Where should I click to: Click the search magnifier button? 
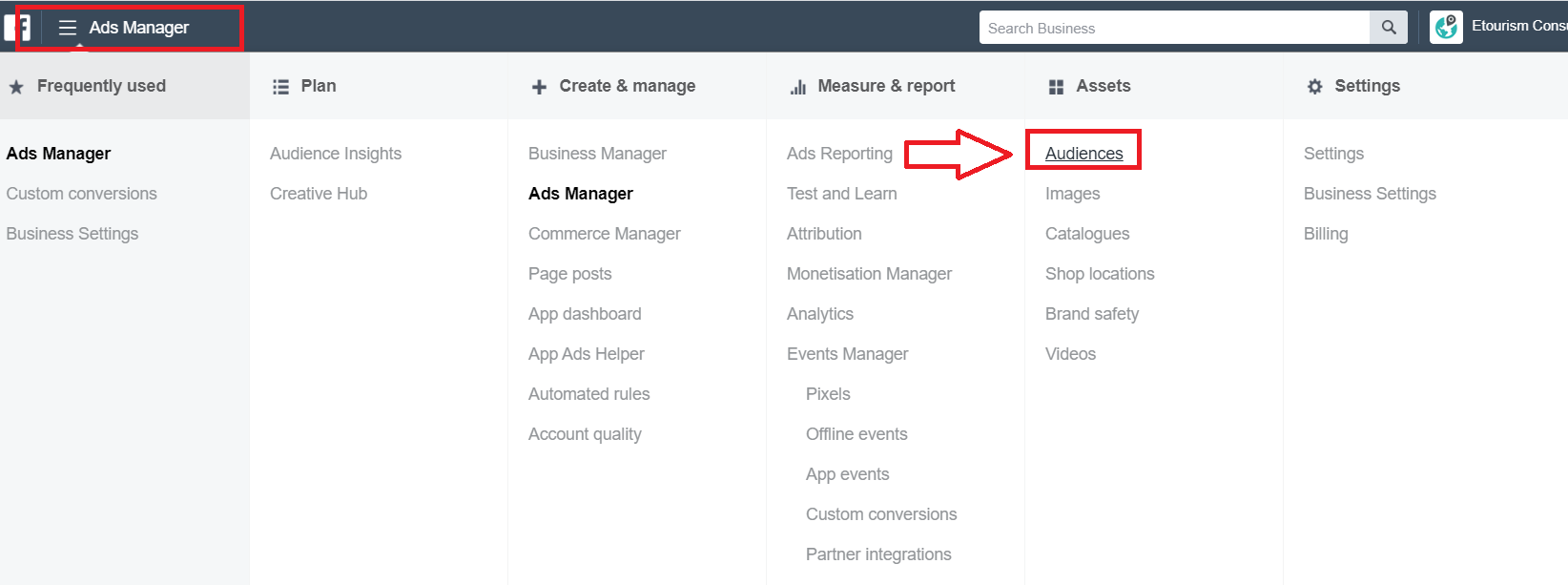[1389, 28]
